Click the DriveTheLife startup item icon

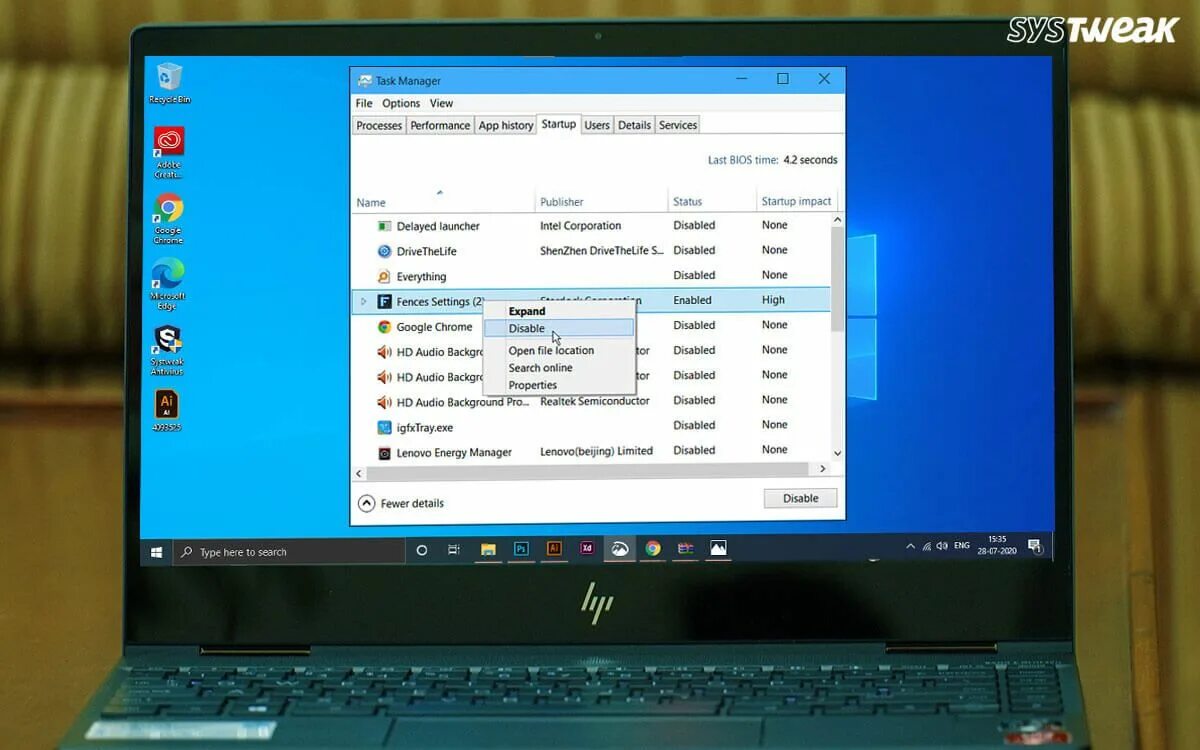click(384, 251)
